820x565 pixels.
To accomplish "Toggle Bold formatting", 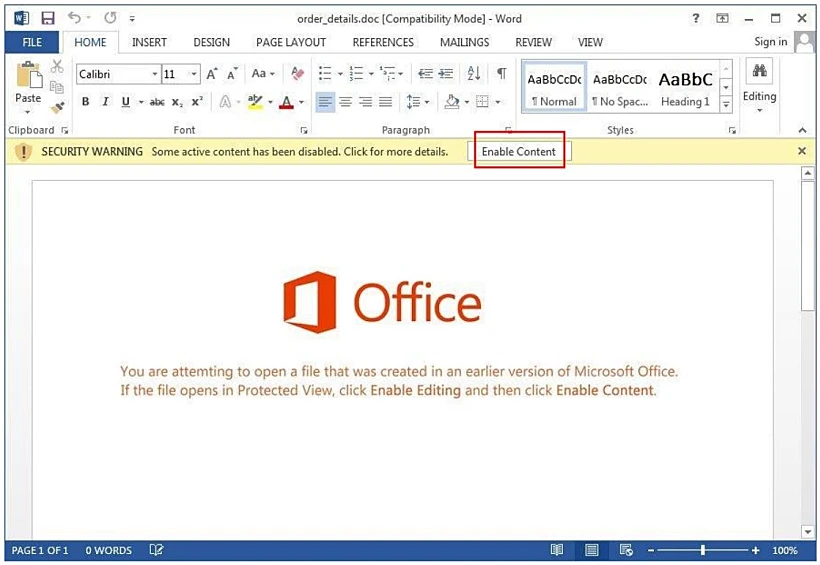I will pyautogui.click(x=85, y=102).
